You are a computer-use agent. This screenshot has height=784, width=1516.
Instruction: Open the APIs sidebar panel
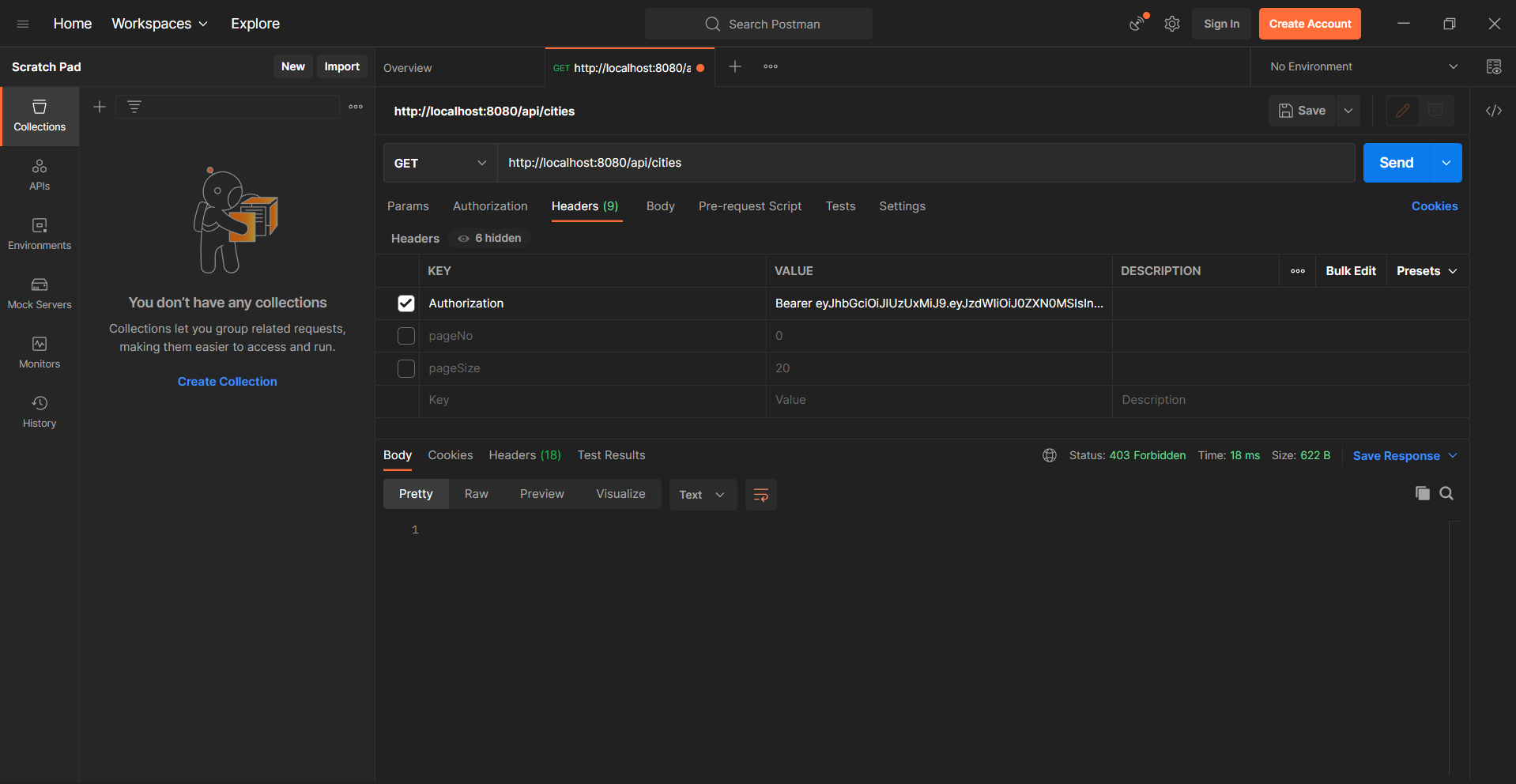[x=40, y=175]
